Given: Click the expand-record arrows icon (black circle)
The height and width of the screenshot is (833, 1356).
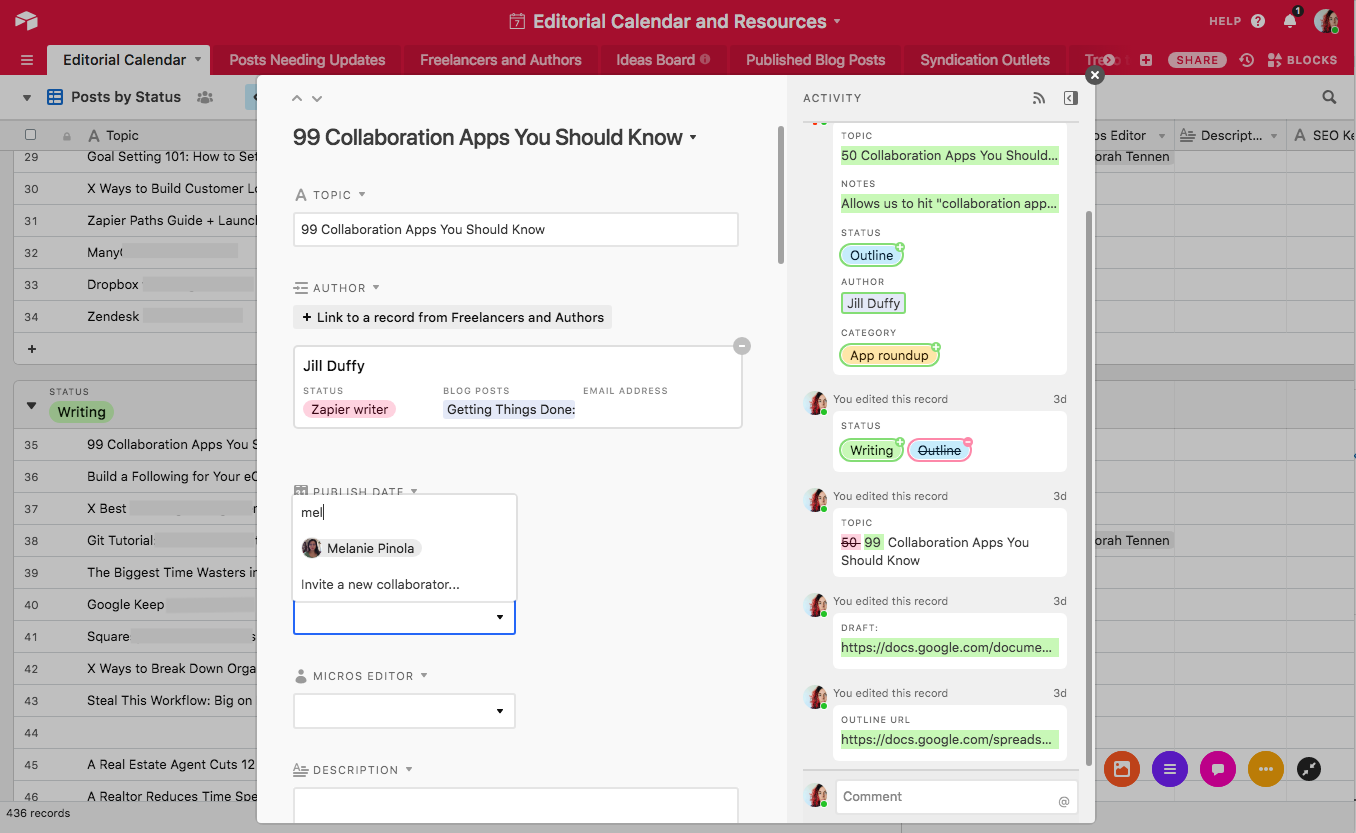Looking at the screenshot, I should tap(1308, 769).
